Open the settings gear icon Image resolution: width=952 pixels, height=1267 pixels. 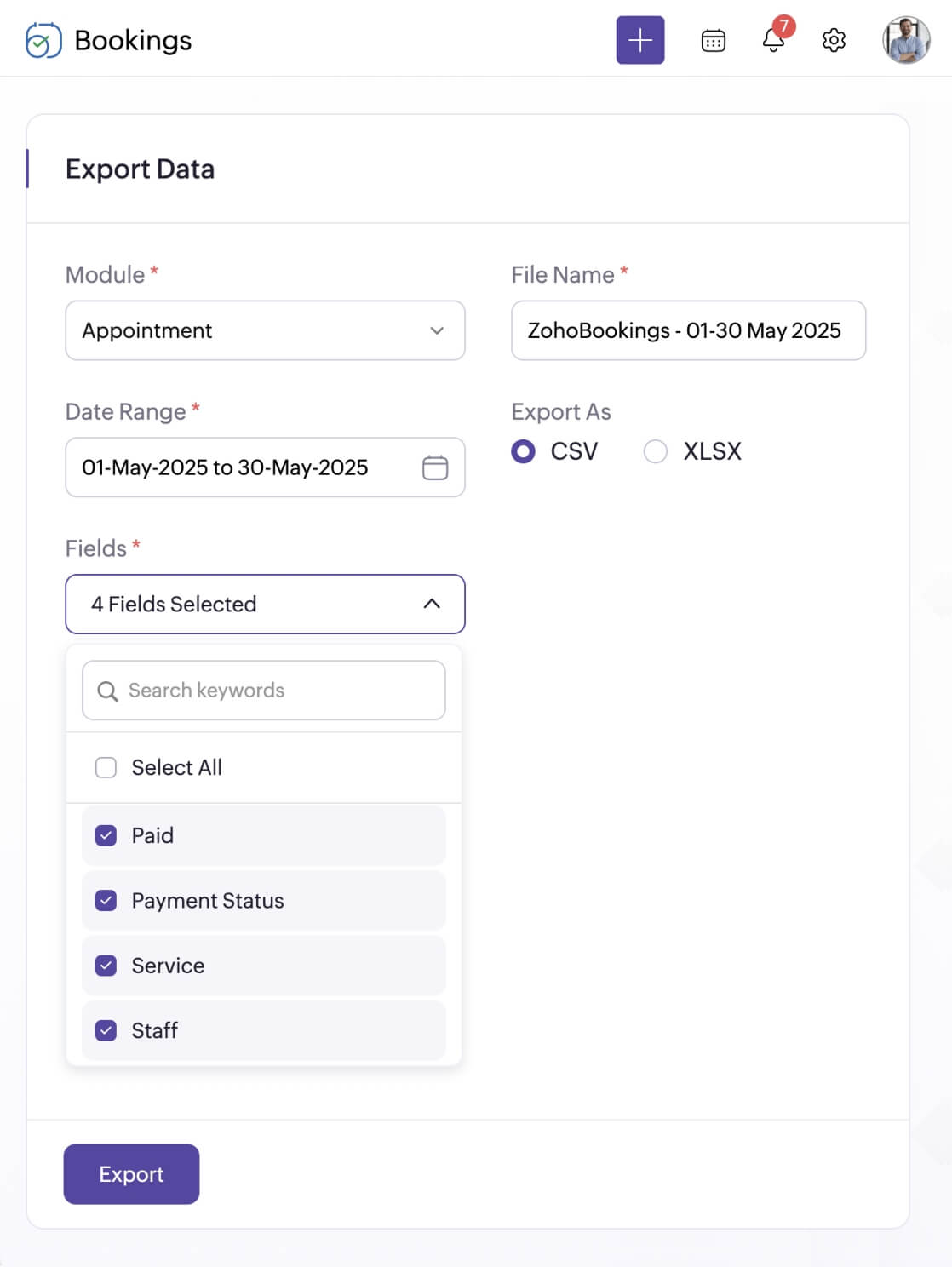pyautogui.click(x=834, y=40)
